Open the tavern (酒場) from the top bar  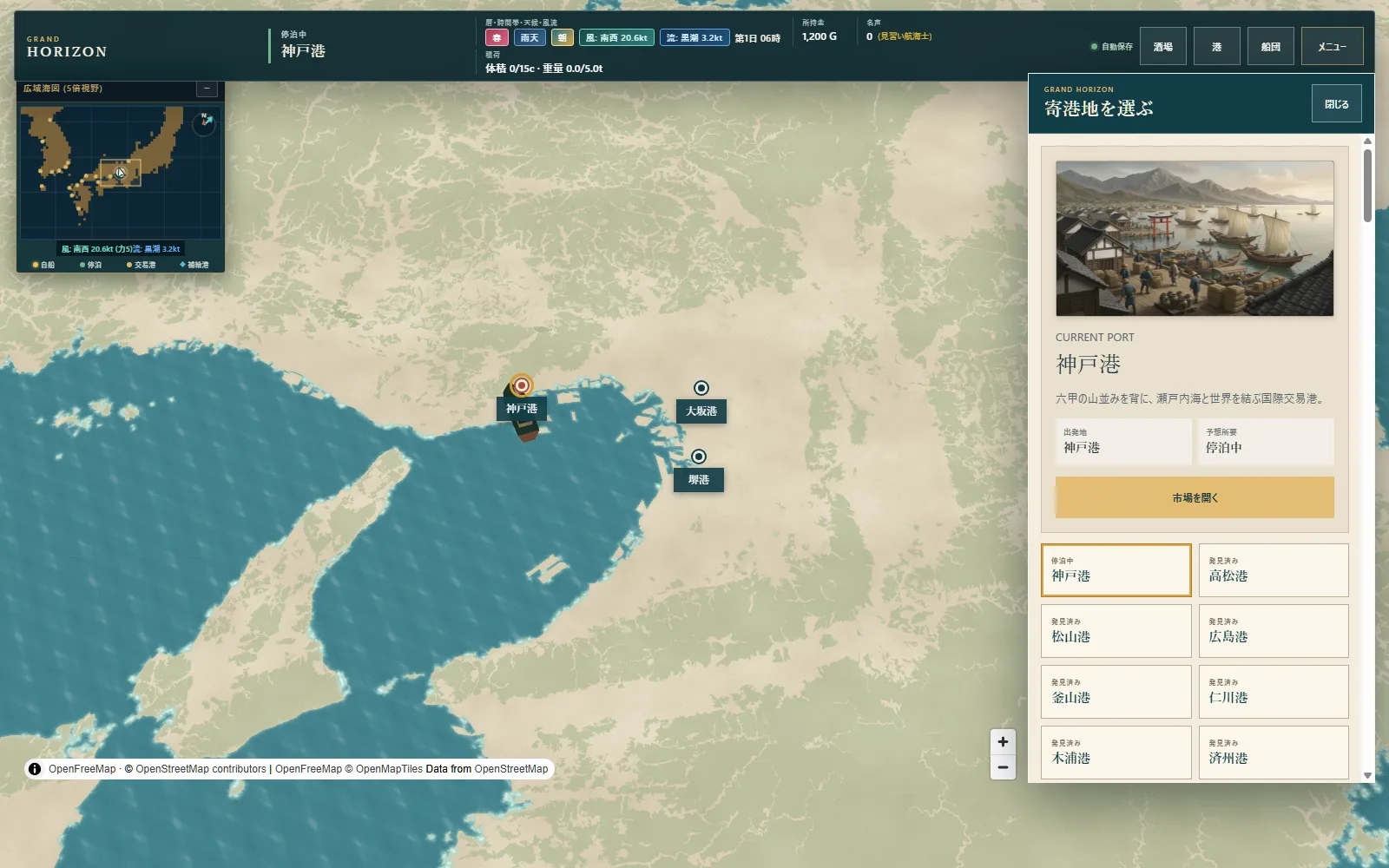coord(1163,47)
